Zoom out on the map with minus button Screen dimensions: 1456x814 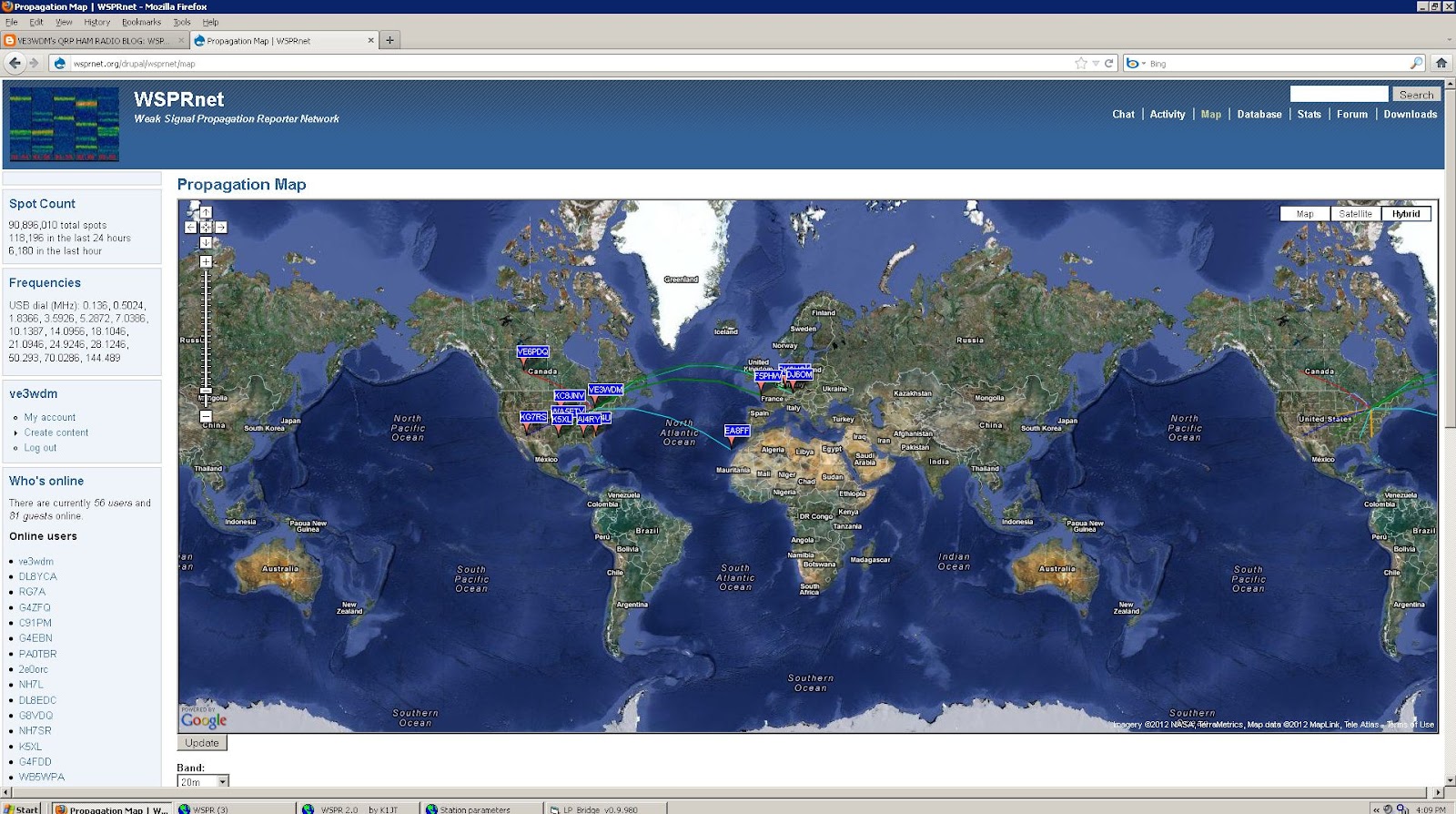click(206, 416)
